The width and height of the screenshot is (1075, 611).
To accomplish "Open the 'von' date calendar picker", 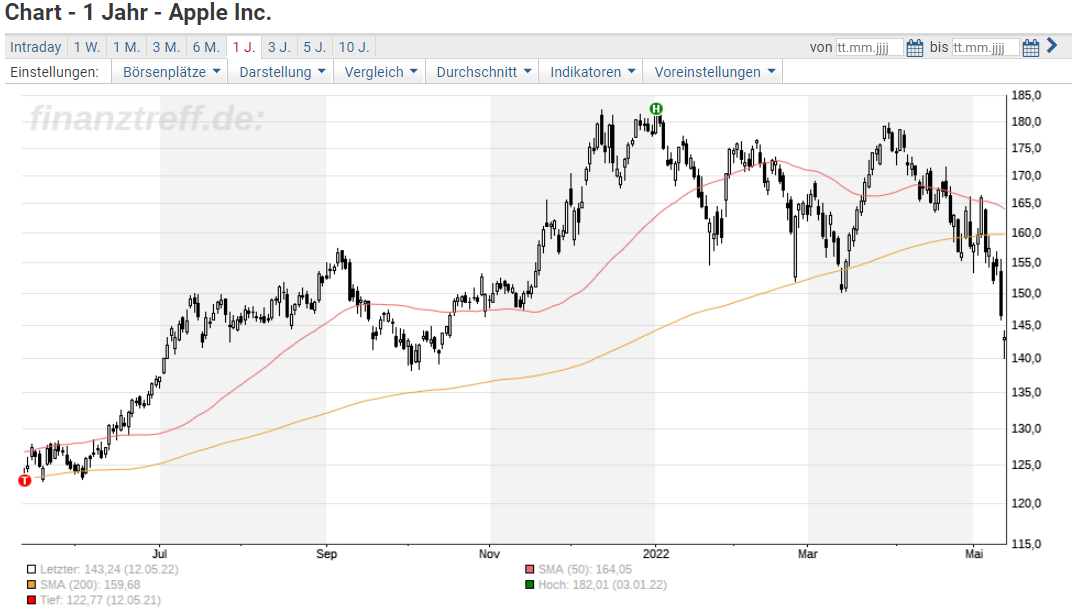I will click(915, 47).
